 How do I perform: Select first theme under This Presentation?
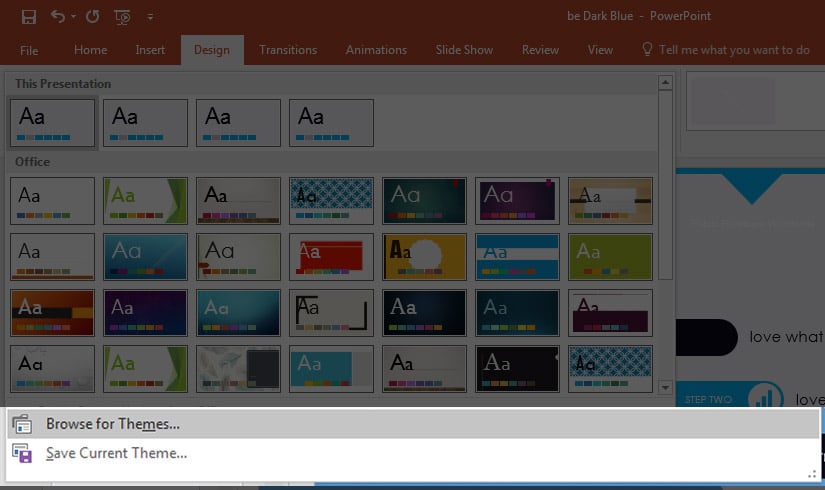click(52, 122)
